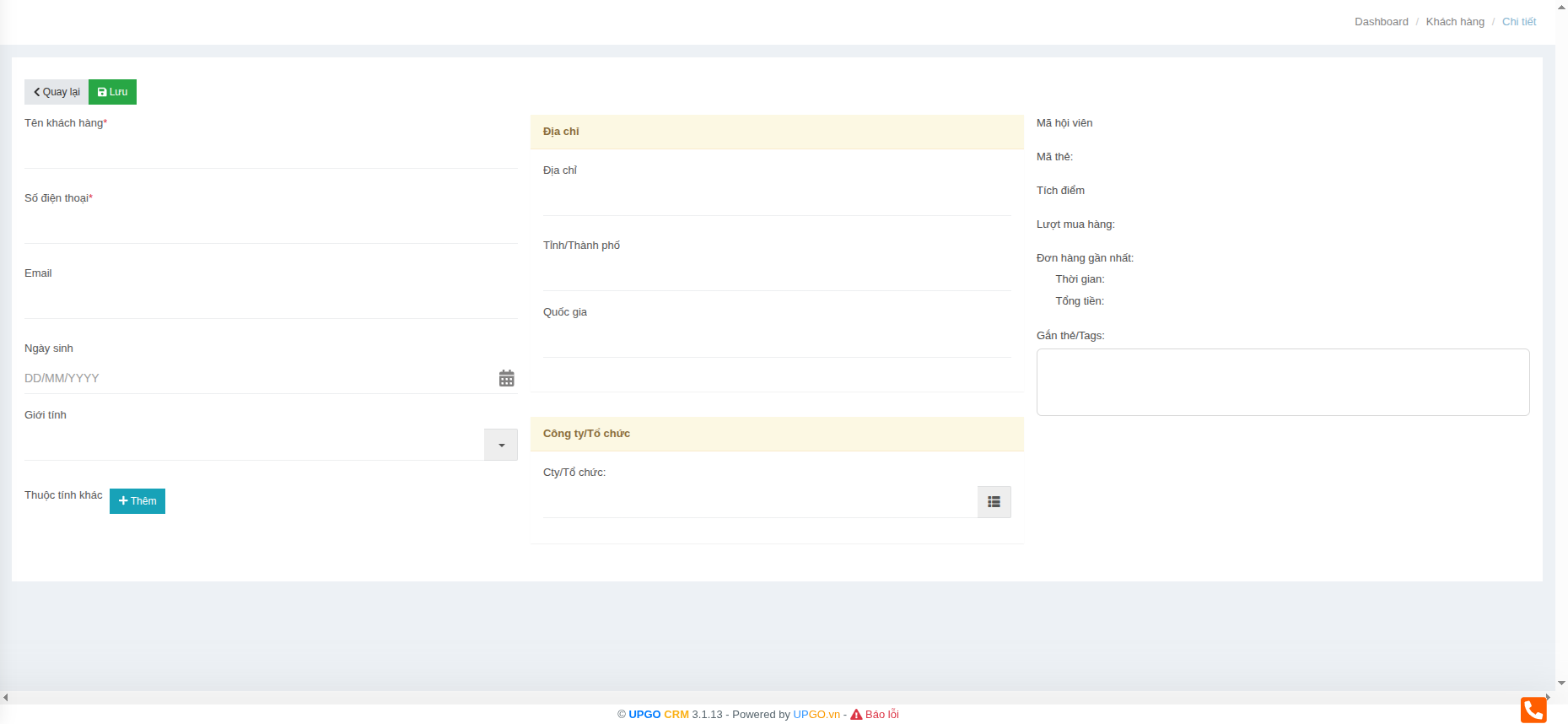
Task: Click the Quốc gia field
Action: [x=776, y=342]
